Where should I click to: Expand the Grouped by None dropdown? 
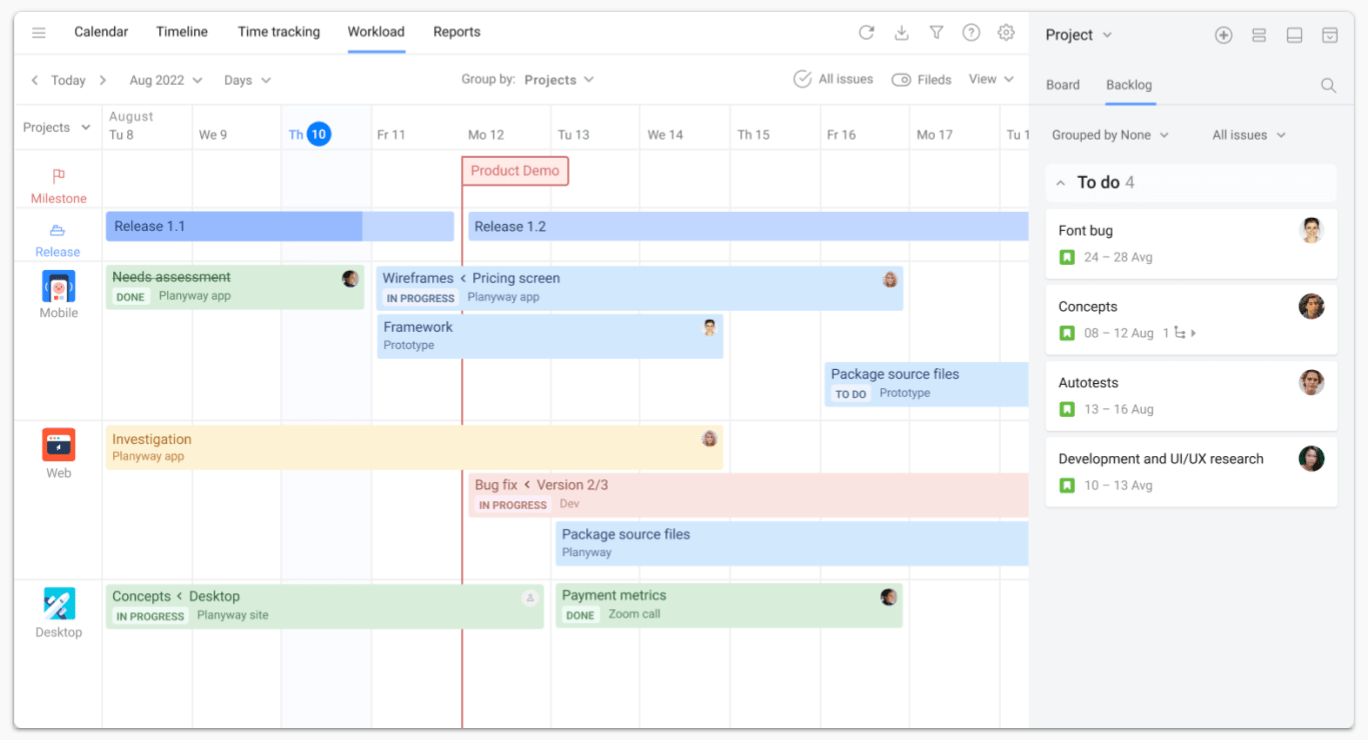1110,135
